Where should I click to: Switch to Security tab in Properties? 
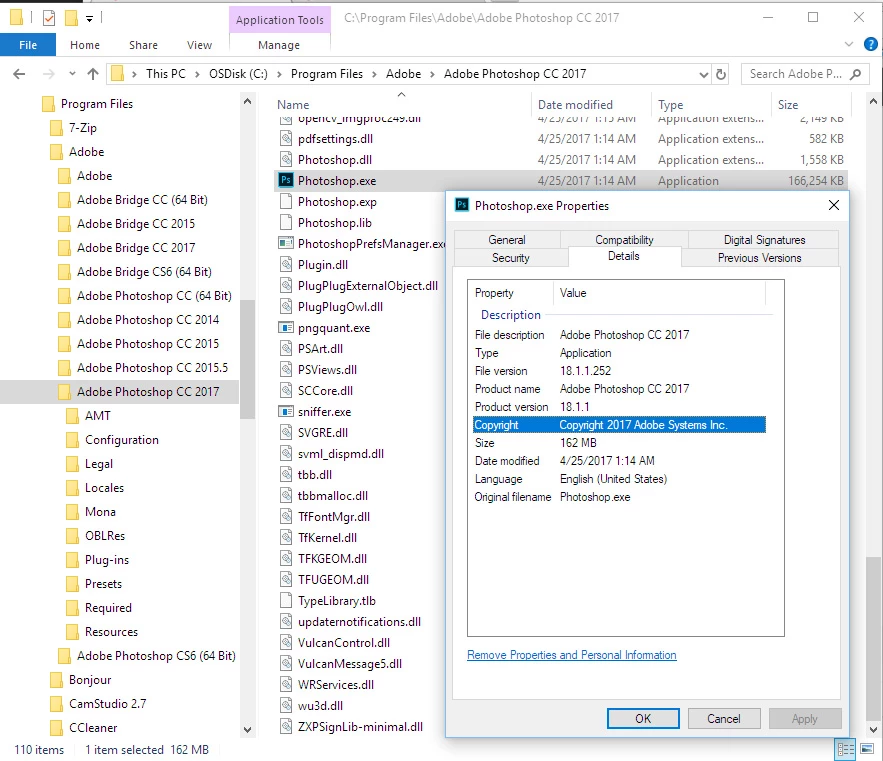[511, 257]
